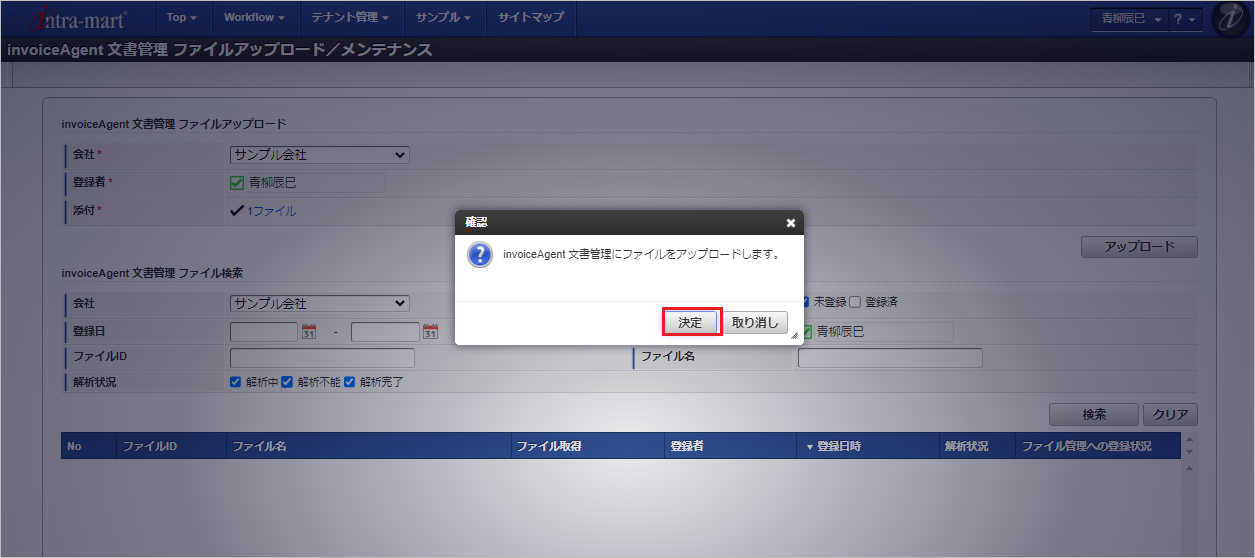Open the 会社 dropdown in the file search section
This screenshot has height=558, width=1255.
point(319,303)
